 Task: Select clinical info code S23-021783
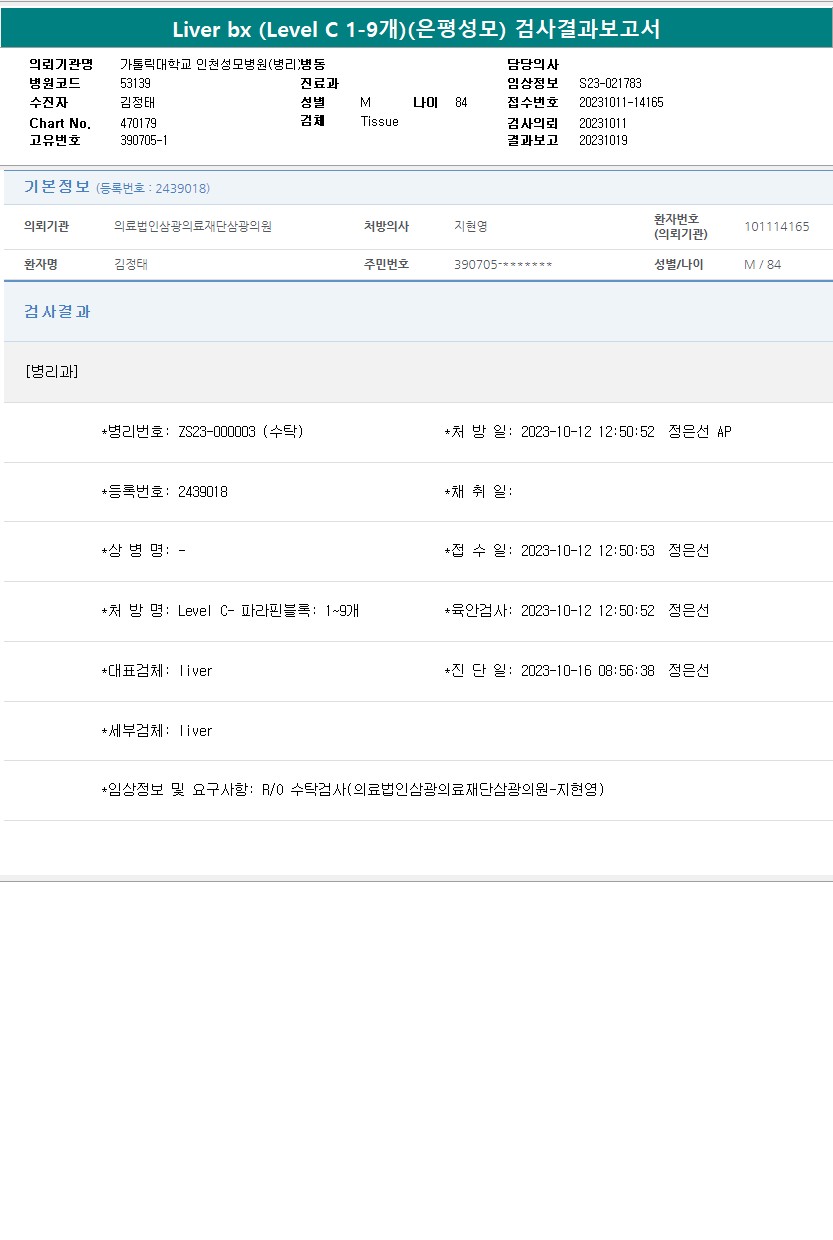pyautogui.click(x=610, y=83)
